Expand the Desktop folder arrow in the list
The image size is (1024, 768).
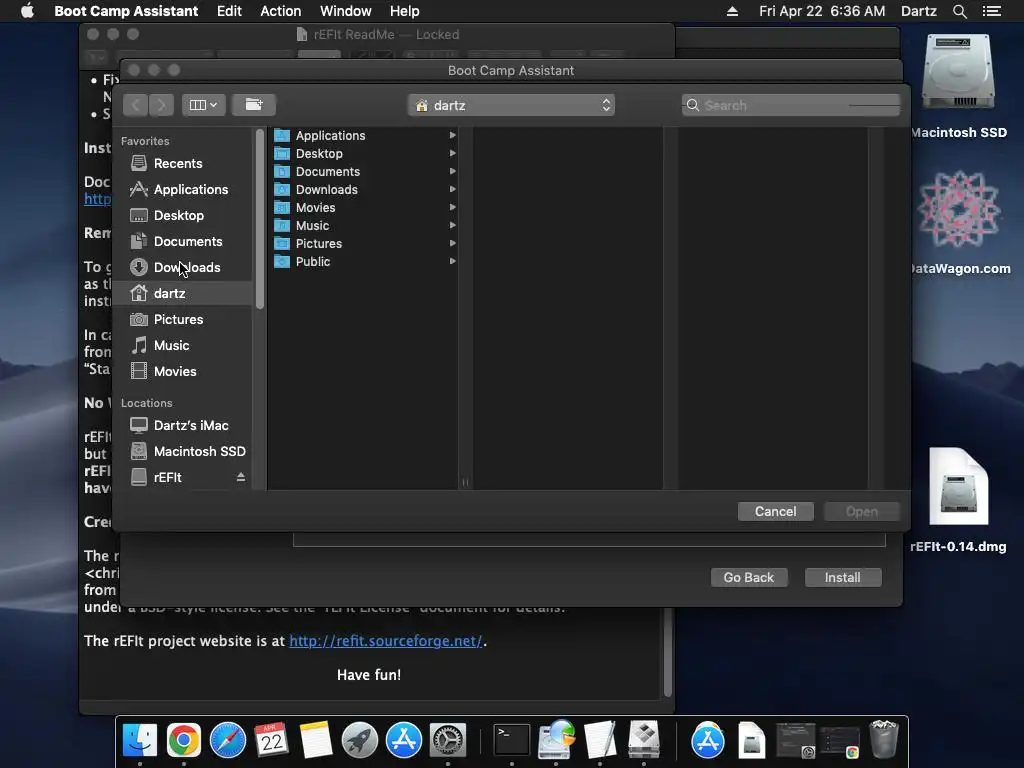452,153
